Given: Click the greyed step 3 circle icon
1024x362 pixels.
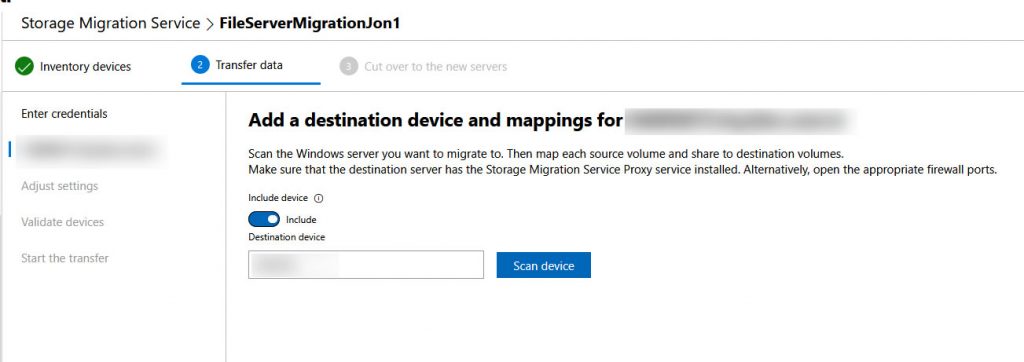Looking at the screenshot, I should (x=349, y=67).
